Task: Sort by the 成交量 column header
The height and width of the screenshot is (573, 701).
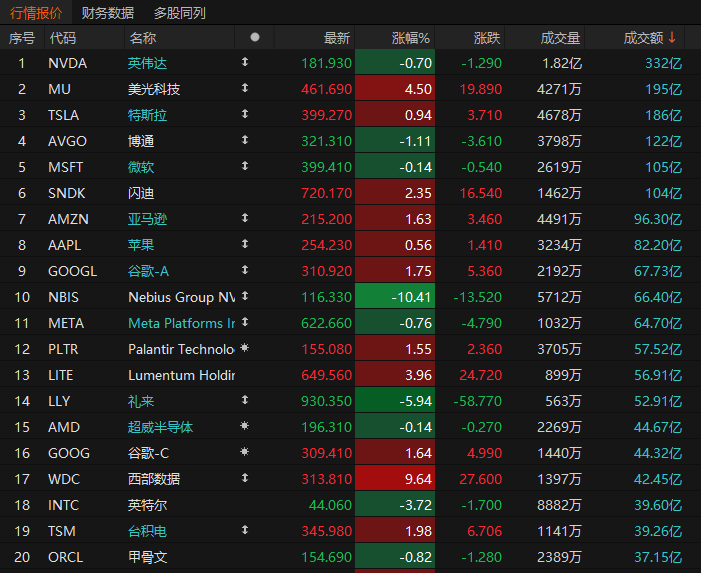Action: 560,38
